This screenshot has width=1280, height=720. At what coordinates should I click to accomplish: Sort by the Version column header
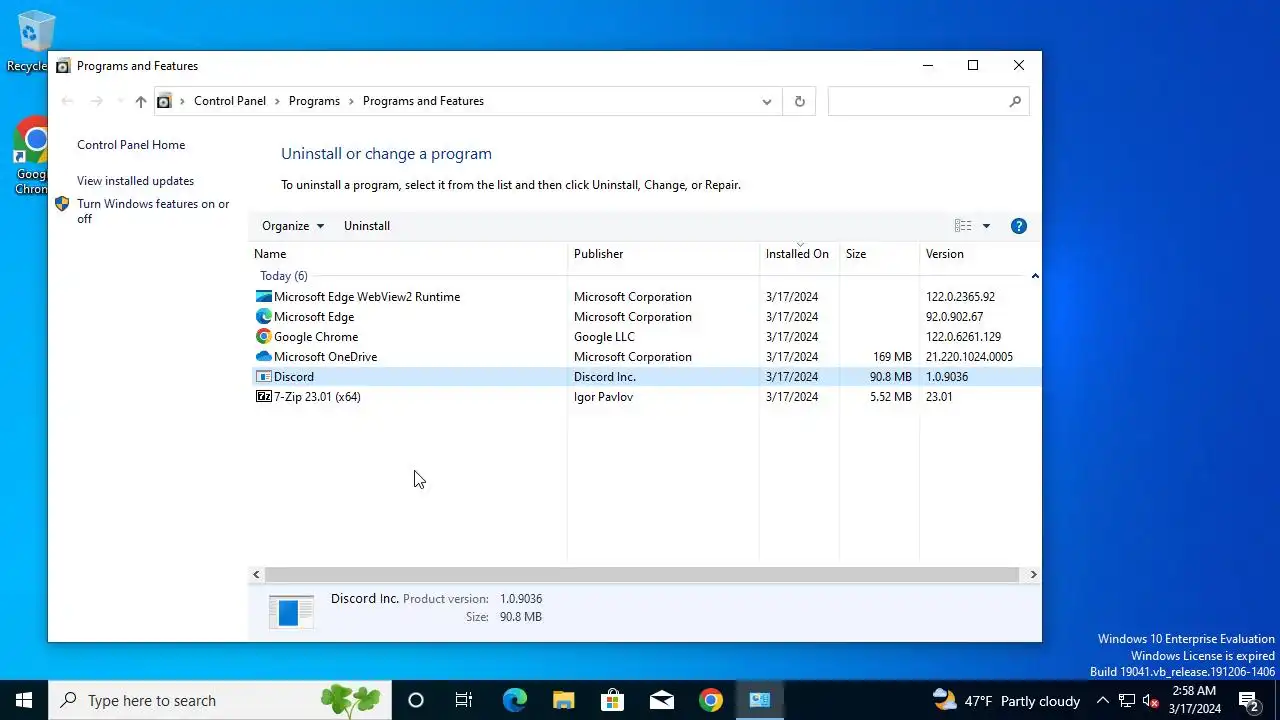pos(979,254)
